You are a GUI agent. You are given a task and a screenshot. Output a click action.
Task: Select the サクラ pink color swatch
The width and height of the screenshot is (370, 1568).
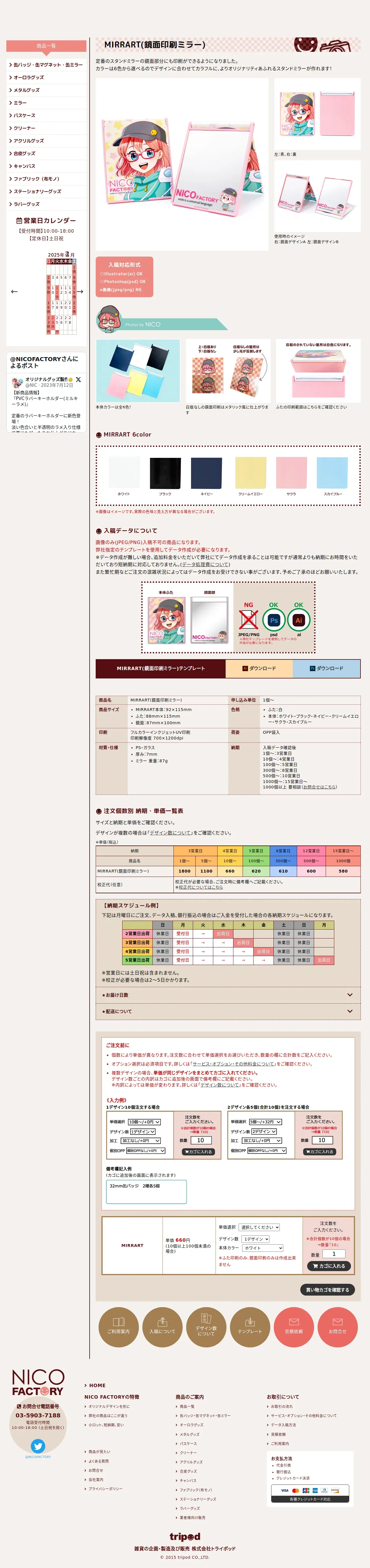[291, 473]
